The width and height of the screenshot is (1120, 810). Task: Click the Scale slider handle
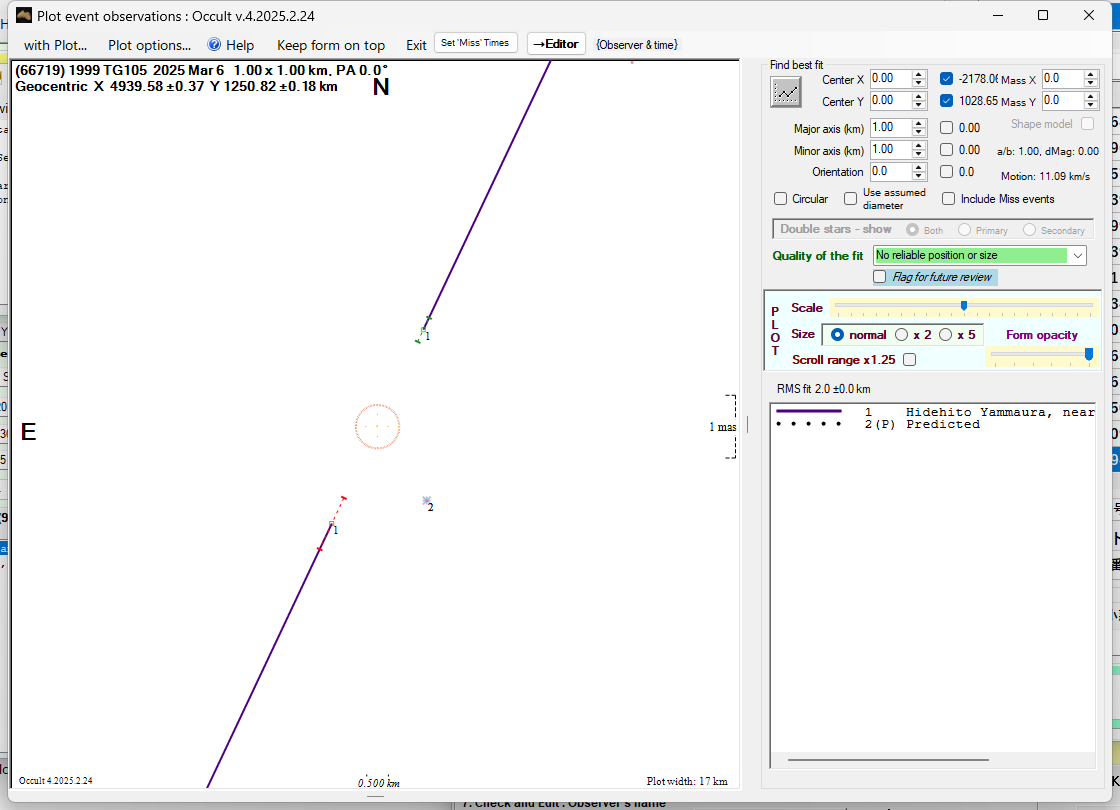[x=964, y=306]
